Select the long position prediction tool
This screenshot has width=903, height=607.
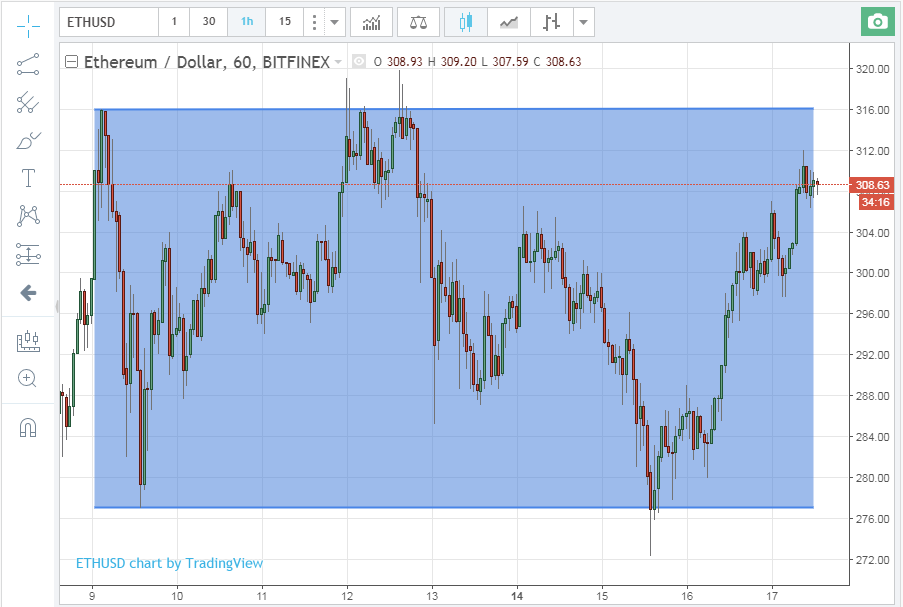(x=28, y=254)
